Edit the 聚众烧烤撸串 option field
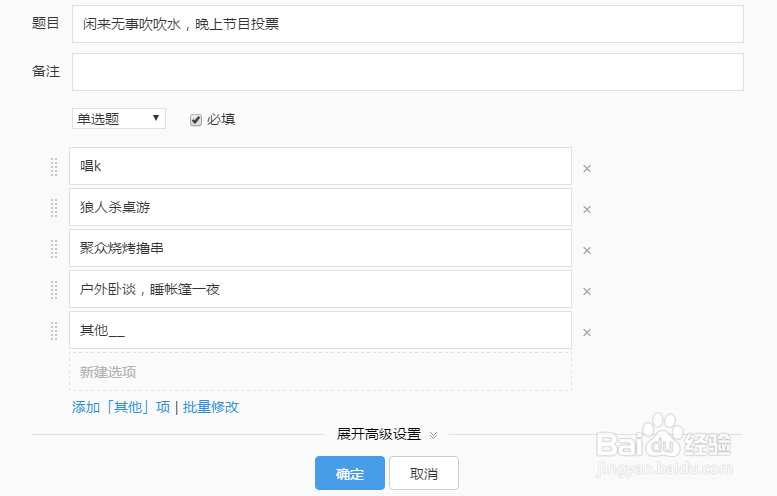Image resolution: width=777 pixels, height=496 pixels. (x=321, y=248)
